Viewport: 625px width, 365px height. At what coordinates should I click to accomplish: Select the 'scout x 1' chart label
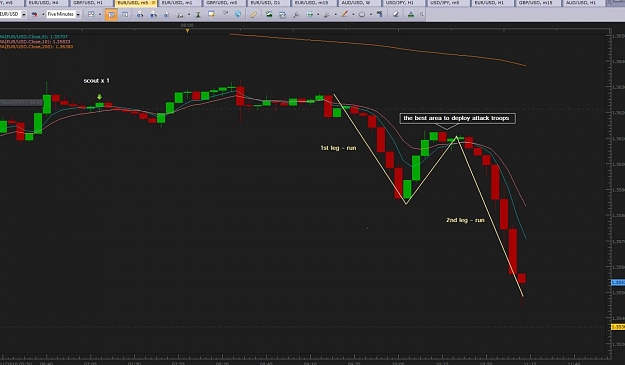pyautogui.click(x=96, y=81)
